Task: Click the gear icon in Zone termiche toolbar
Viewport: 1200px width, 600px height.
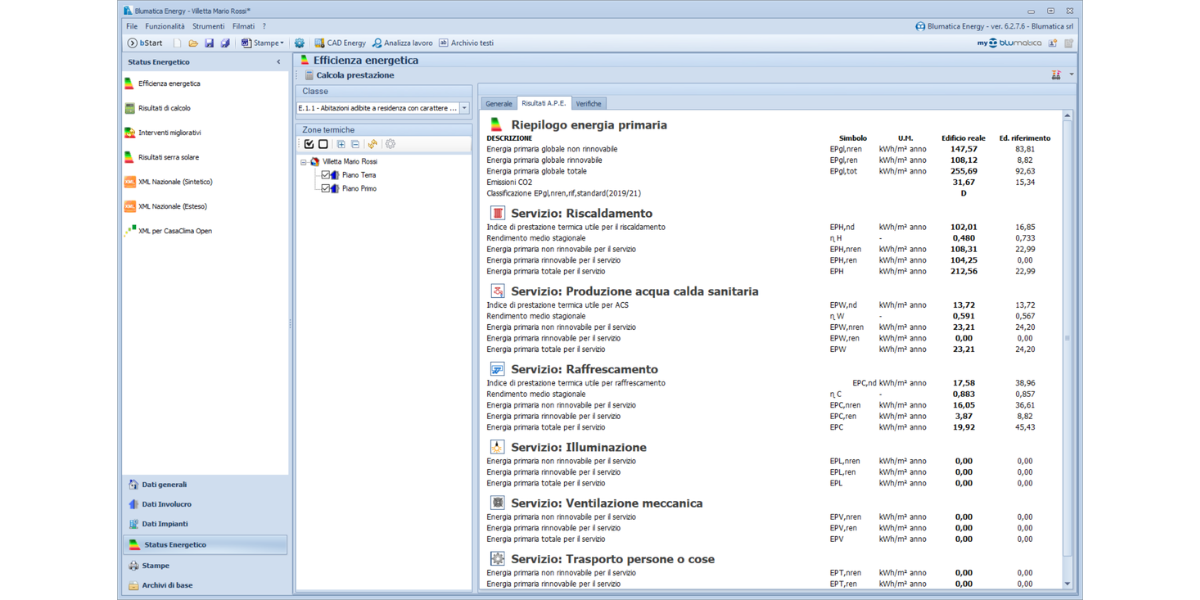Action: tap(390, 144)
